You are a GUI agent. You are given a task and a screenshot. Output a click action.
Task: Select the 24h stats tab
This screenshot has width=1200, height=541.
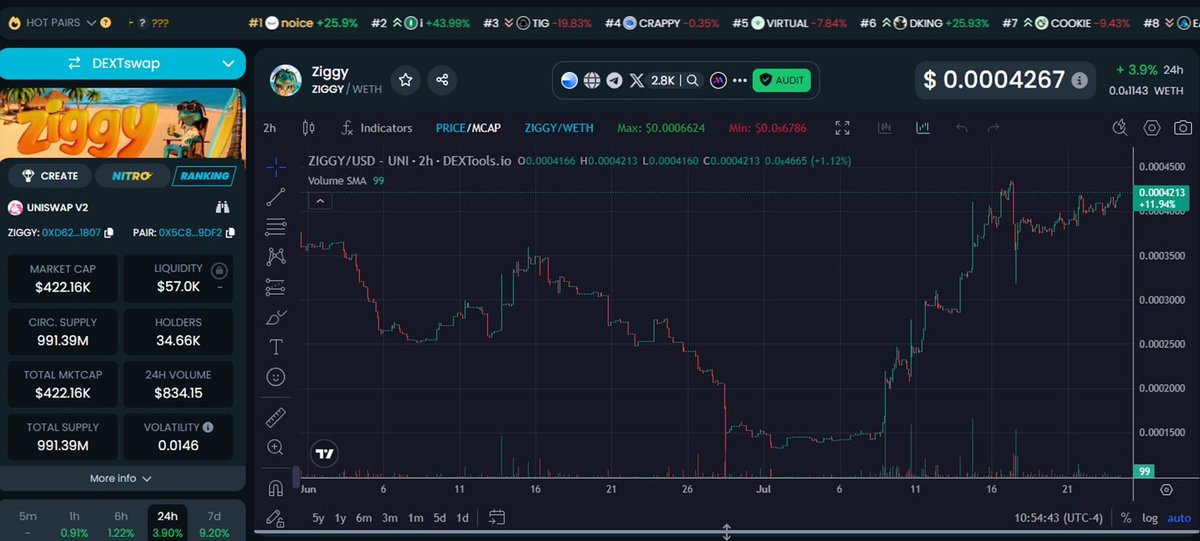pyautogui.click(x=167, y=522)
